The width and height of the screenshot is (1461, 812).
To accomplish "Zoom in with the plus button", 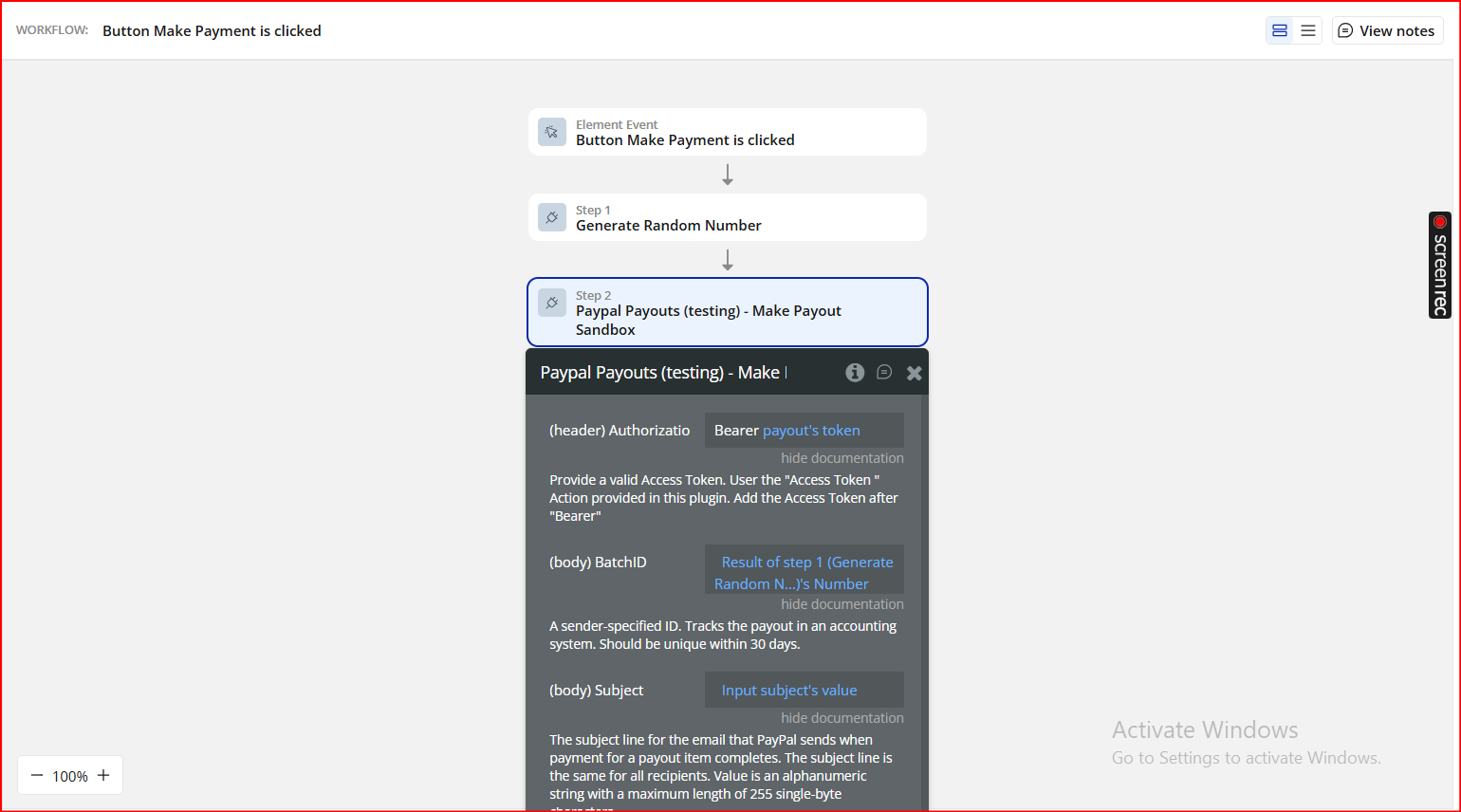I will click(103, 776).
